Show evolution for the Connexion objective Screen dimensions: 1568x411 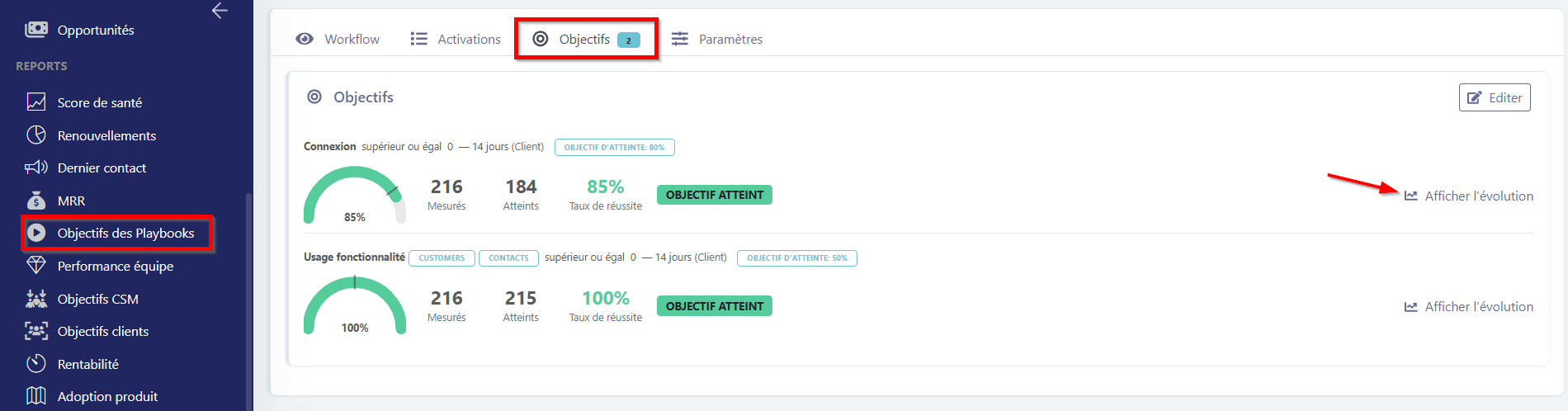[1469, 196]
